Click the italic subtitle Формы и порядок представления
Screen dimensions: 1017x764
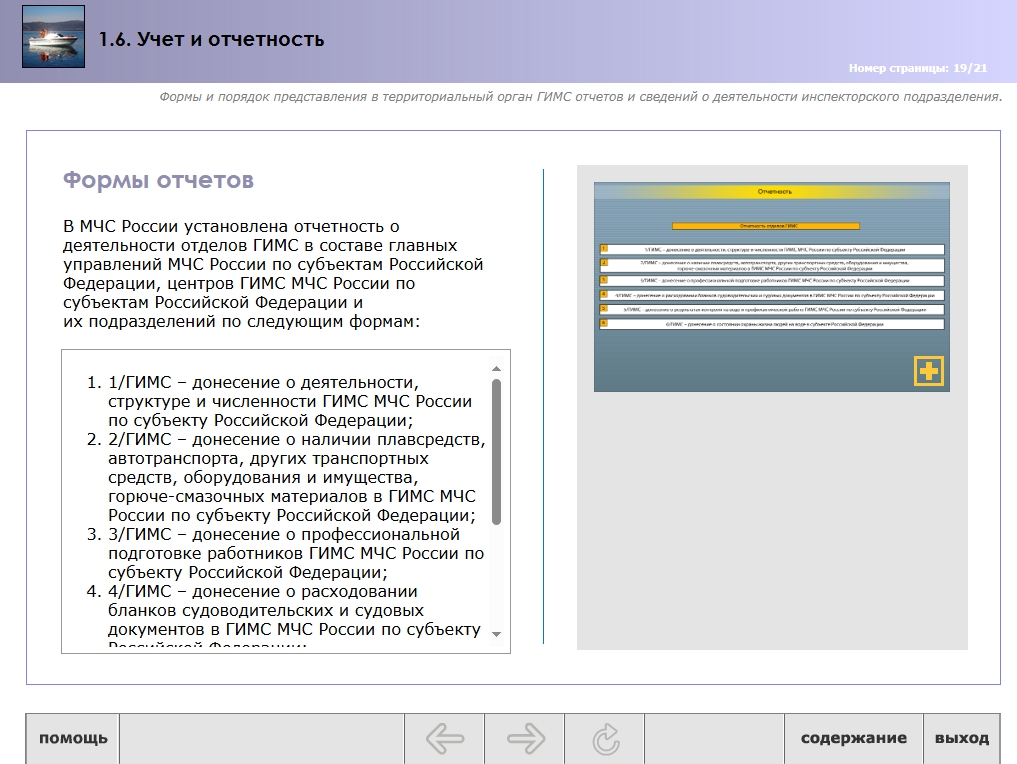tap(580, 97)
